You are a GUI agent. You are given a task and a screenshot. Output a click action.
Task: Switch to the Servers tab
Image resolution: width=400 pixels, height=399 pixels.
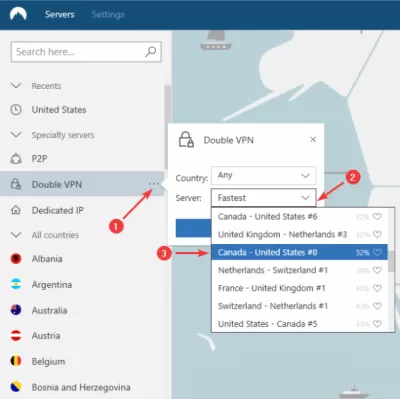point(60,14)
